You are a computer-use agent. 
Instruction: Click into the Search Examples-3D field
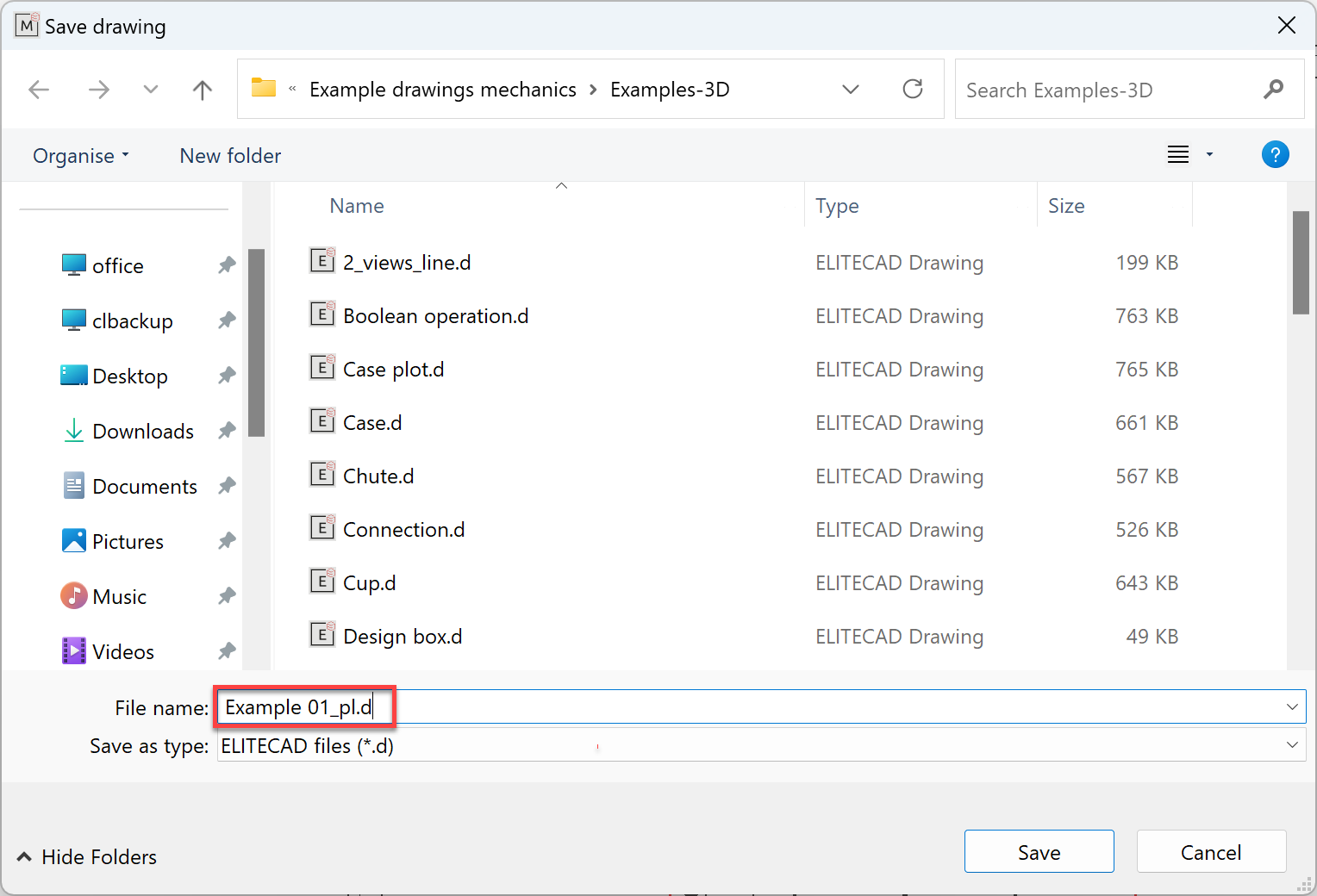1108,90
